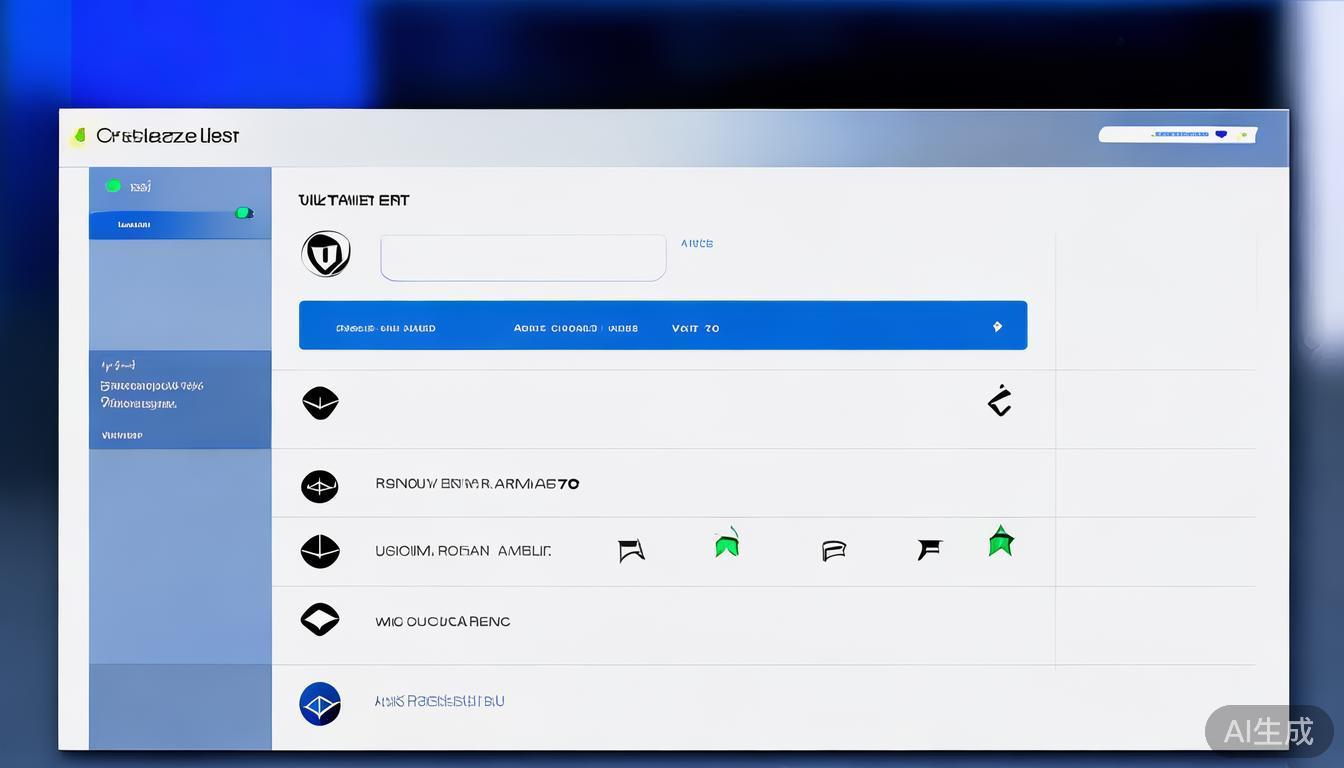Click the green leaf logo in the header
The height and width of the screenshot is (768, 1344).
79,135
